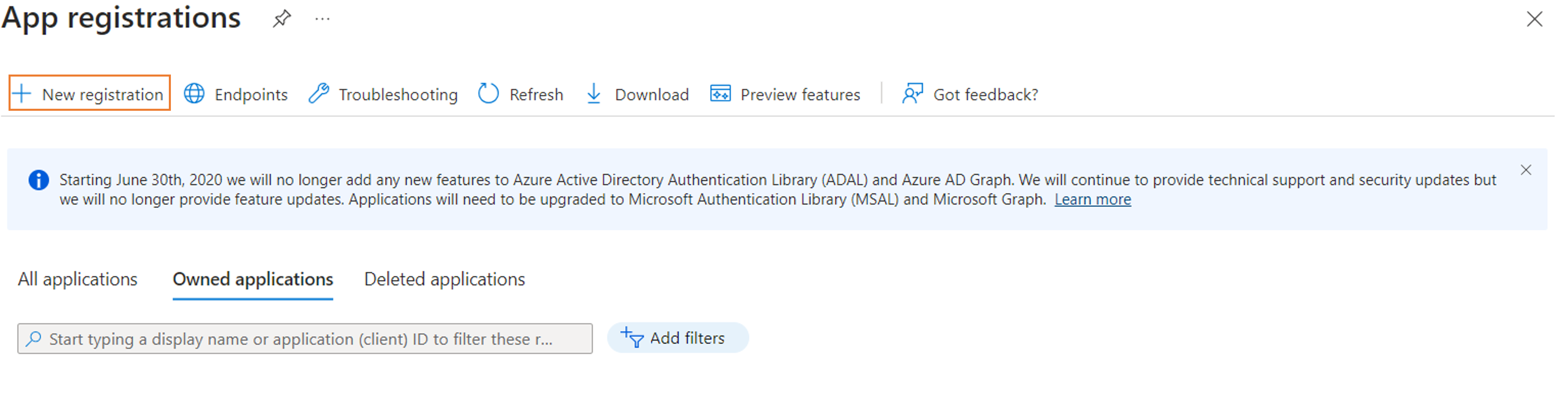Click the Preview features icon
The height and width of the screenshot is (402, 1568).
720,94
